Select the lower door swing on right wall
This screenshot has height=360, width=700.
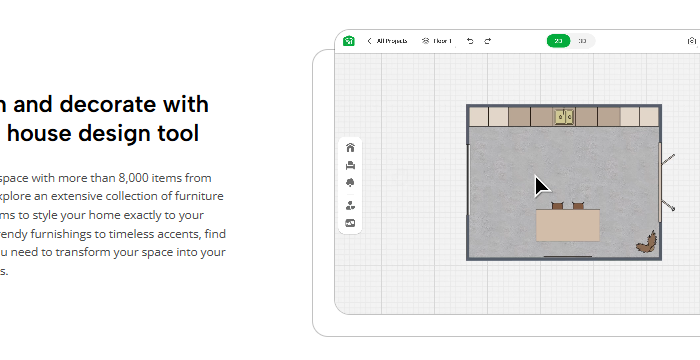(x=668, y=205)
